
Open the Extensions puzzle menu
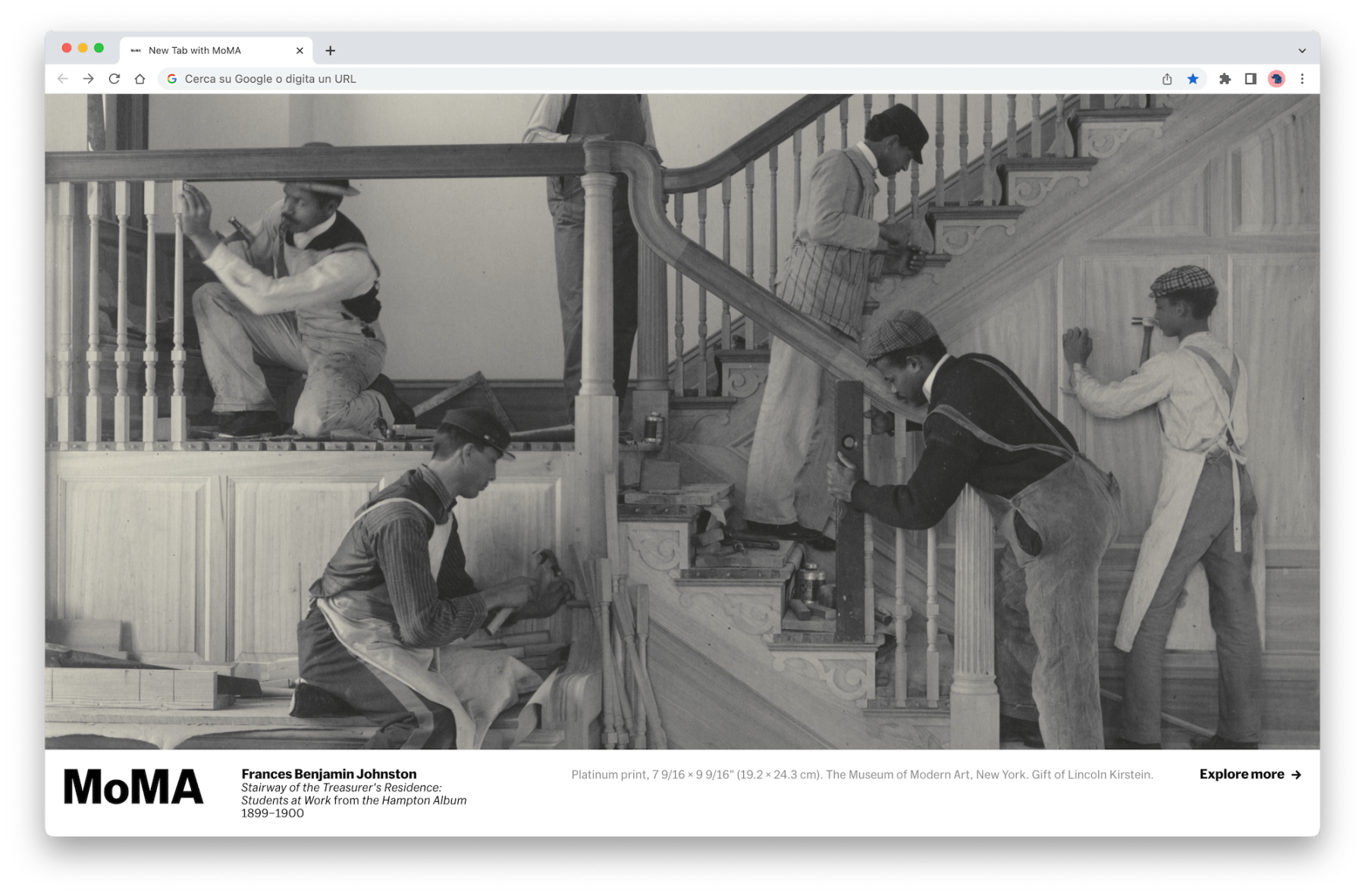(1225, 79)
